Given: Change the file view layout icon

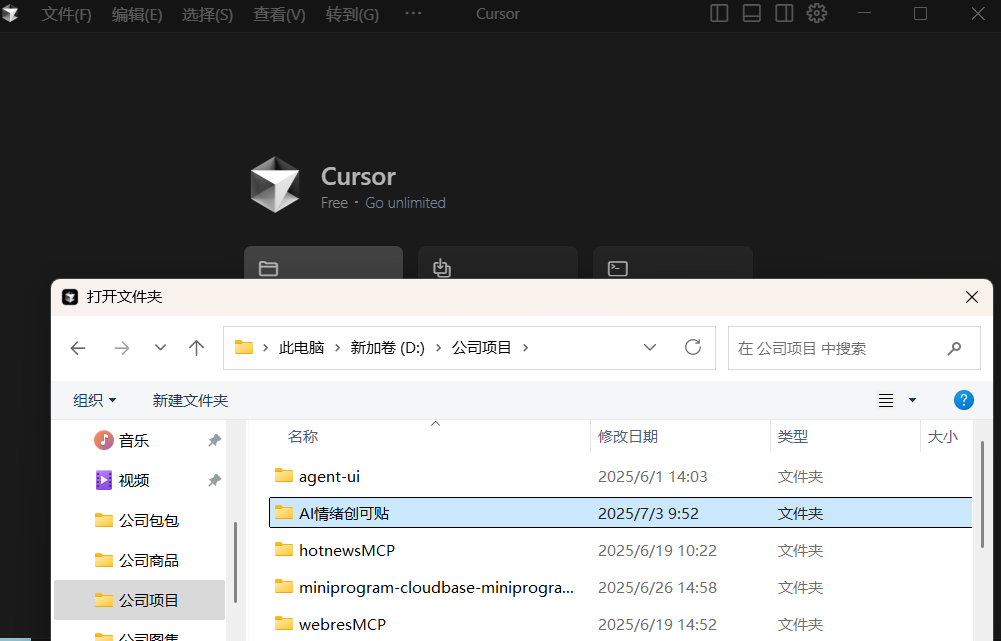Looking at the screenshot, I should [885, 400].
